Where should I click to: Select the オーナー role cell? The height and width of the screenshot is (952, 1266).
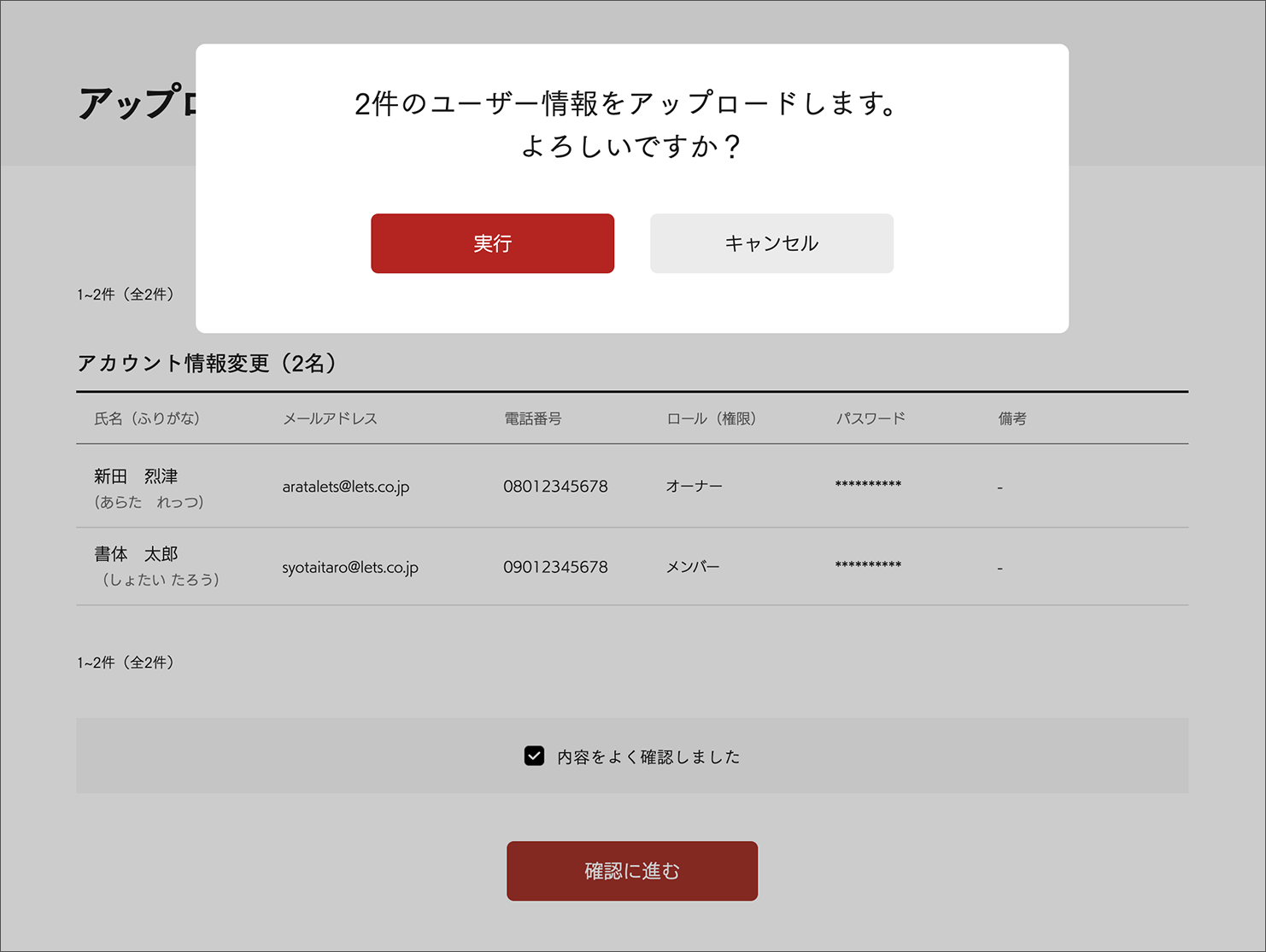(694, 487)
